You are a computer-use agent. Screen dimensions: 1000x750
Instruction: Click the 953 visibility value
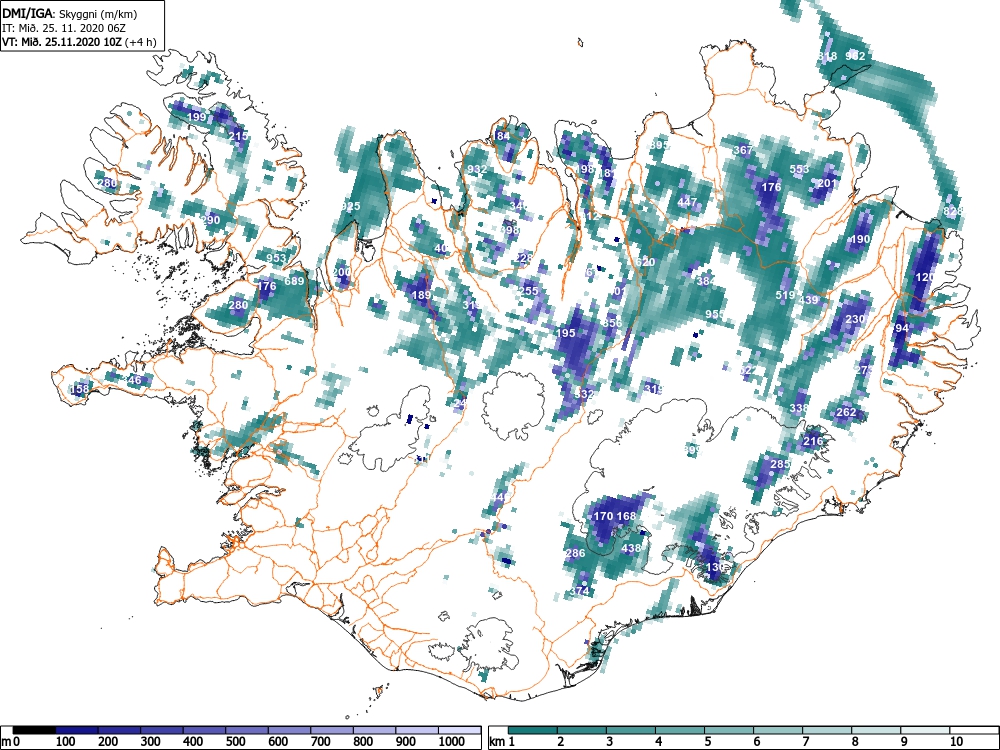(x=276, y=258)
